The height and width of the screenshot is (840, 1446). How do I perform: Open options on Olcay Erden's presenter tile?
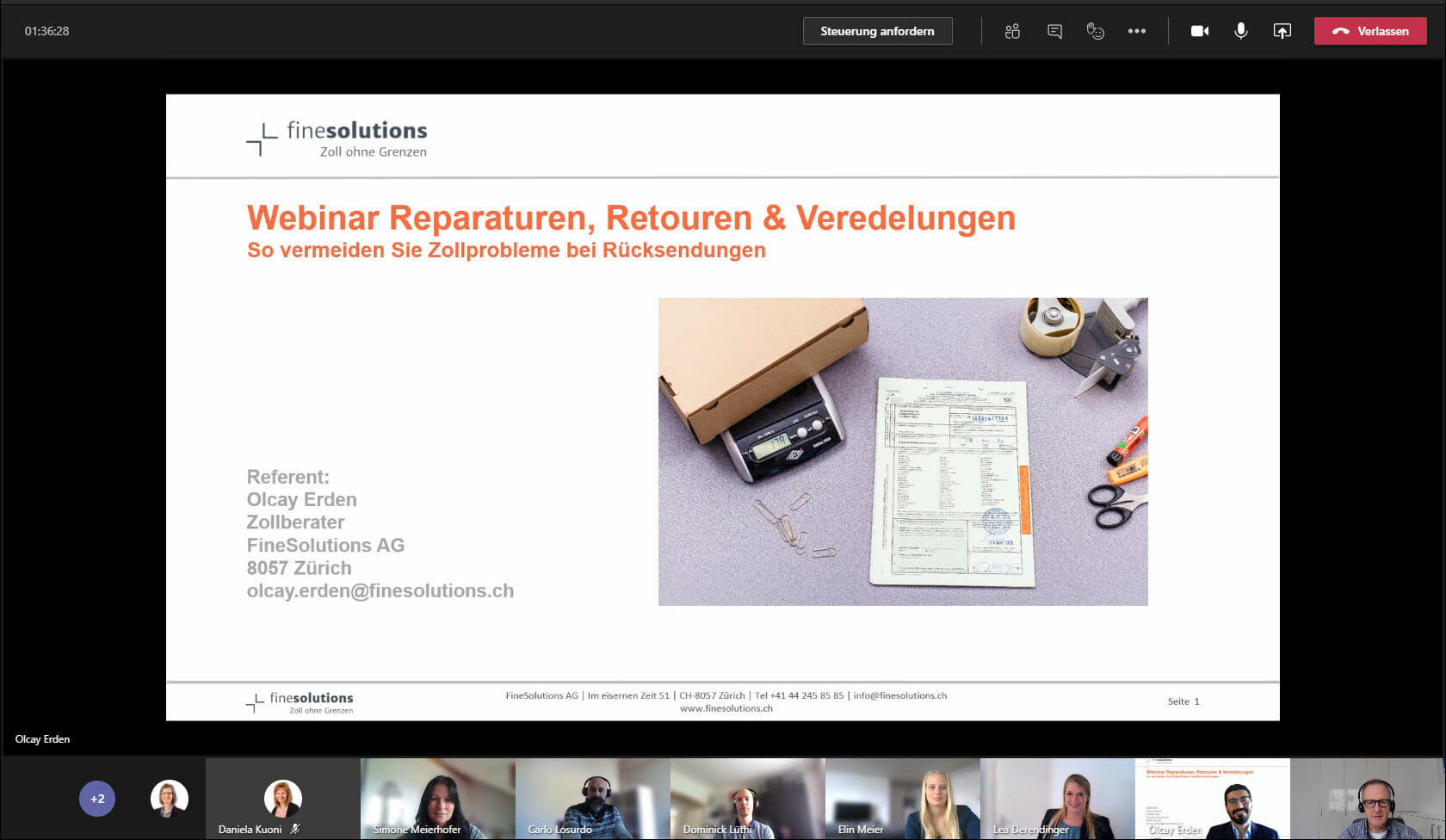(1214, 799)
